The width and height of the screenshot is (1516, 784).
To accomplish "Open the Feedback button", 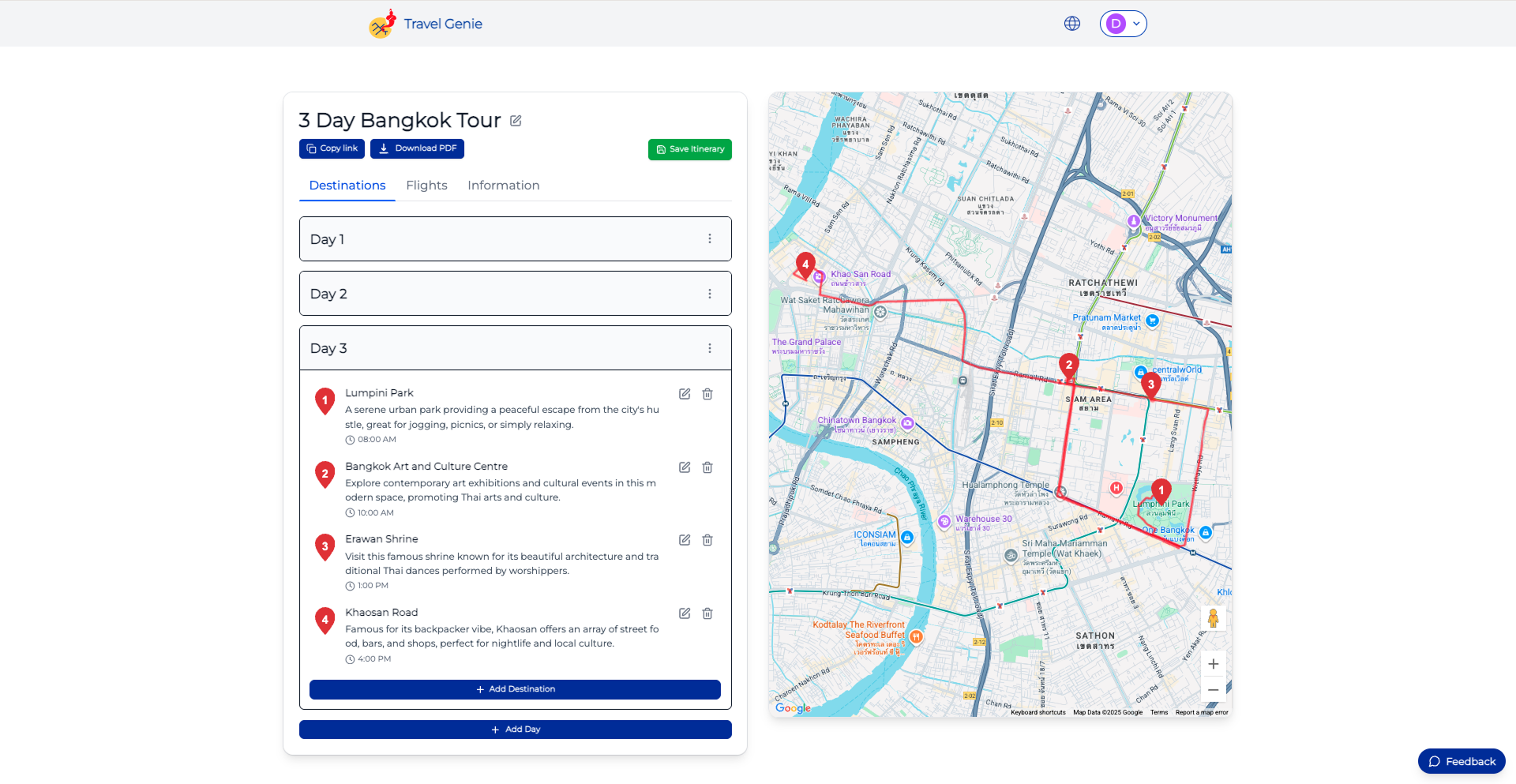I will [1462, 761].
